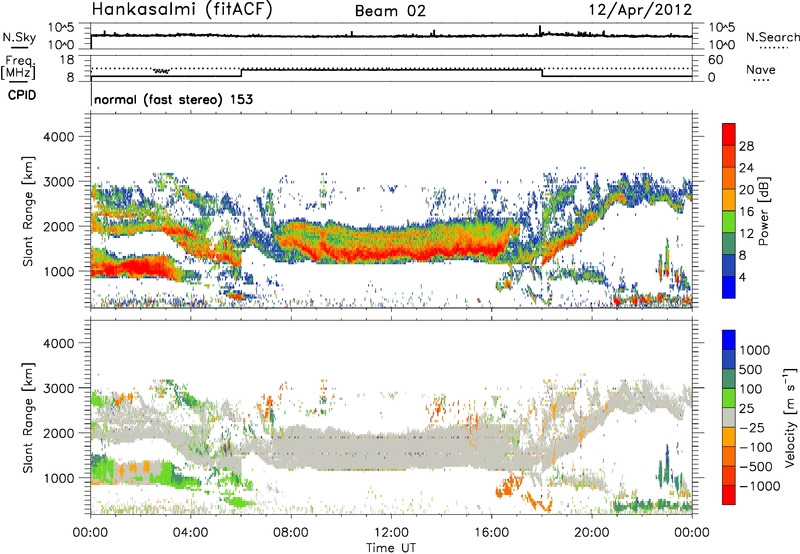
Task: Click the '4000' tick of the power panel
Action: coord(59,137)
